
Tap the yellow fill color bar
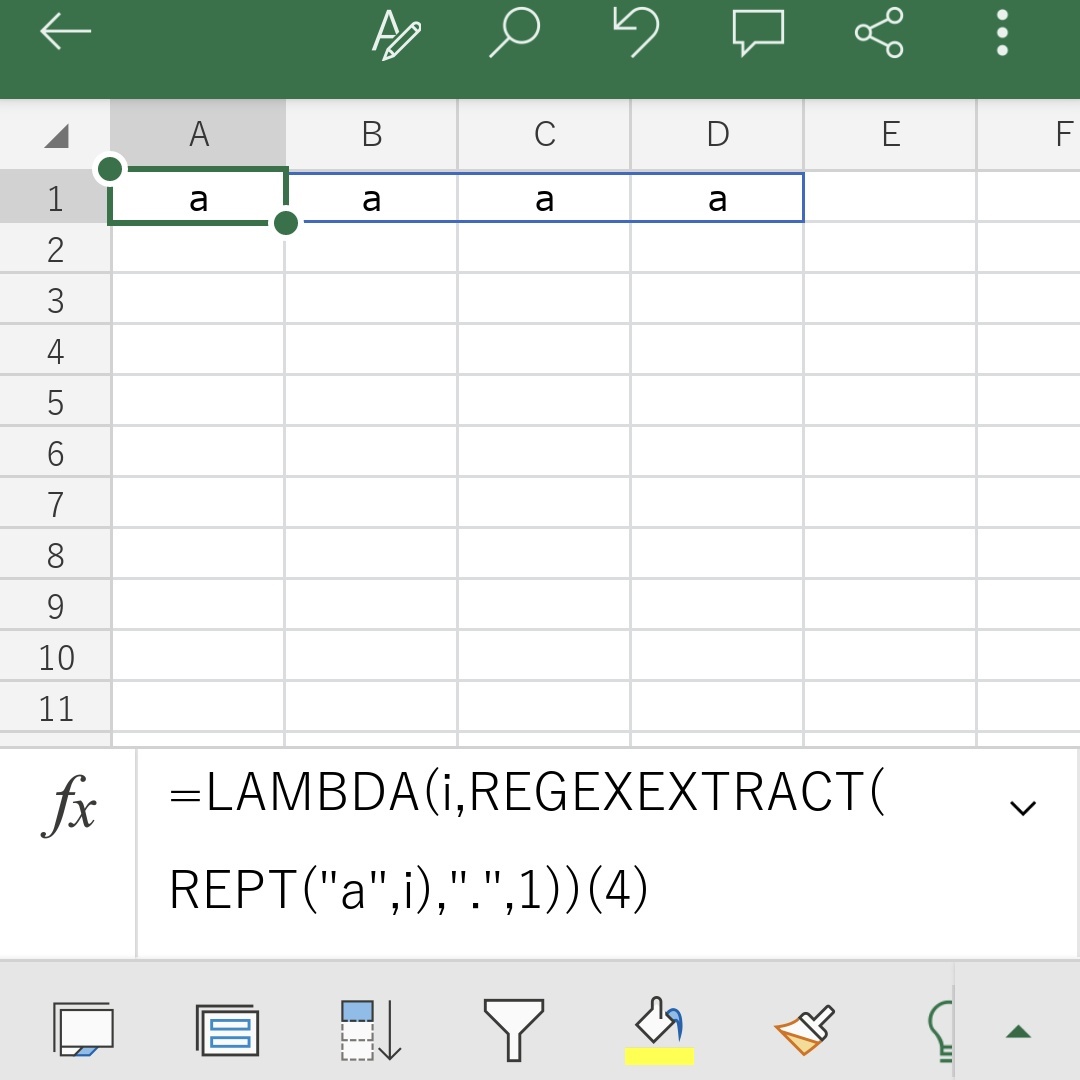click(x=659, y=1057)
